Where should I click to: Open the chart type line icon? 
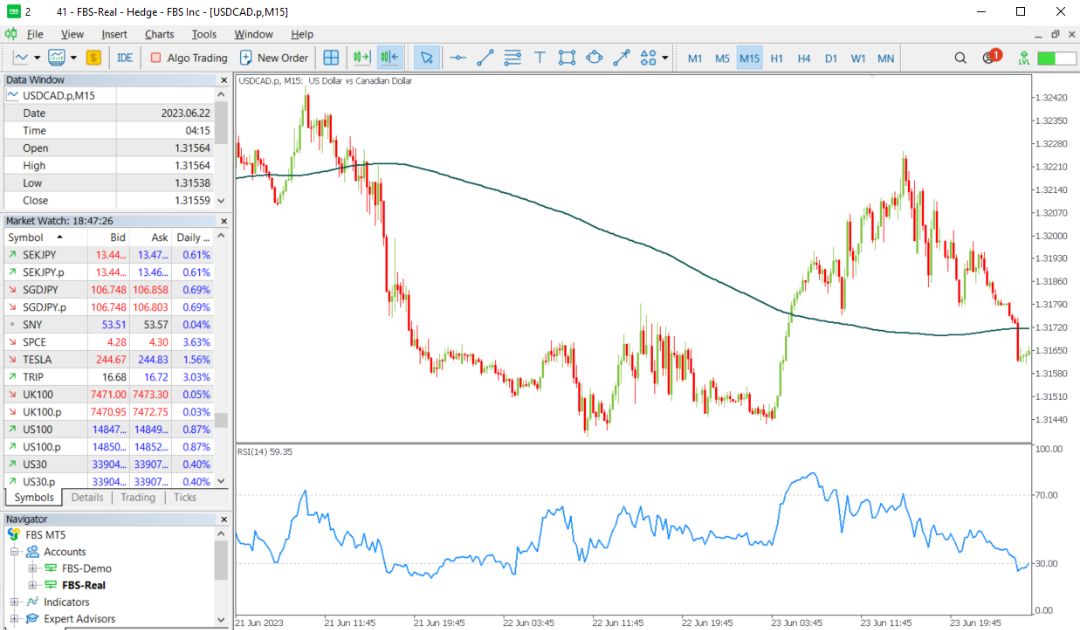click(21, 58)
